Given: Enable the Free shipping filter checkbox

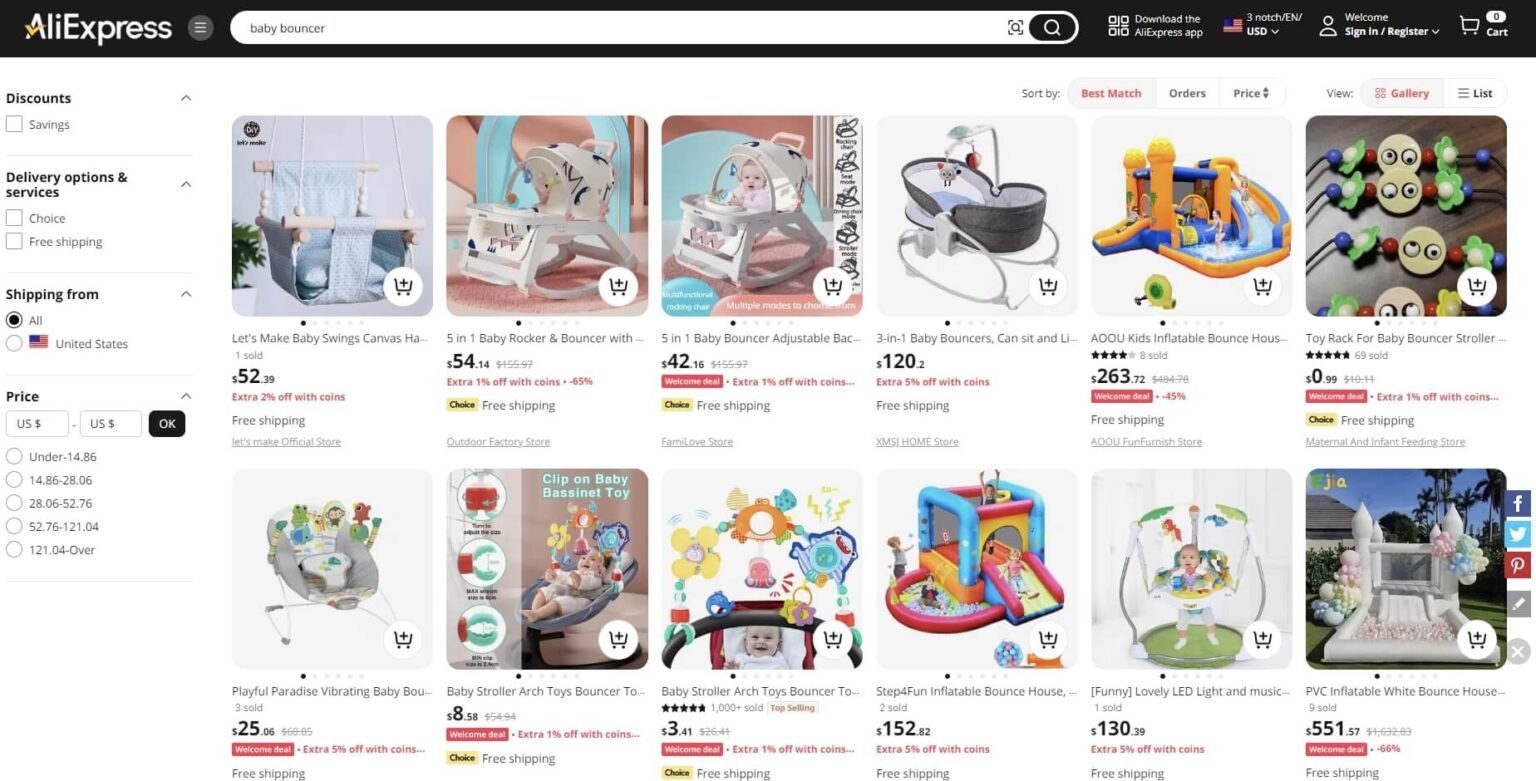Looking at the screenshot, I should pos(14,241).
